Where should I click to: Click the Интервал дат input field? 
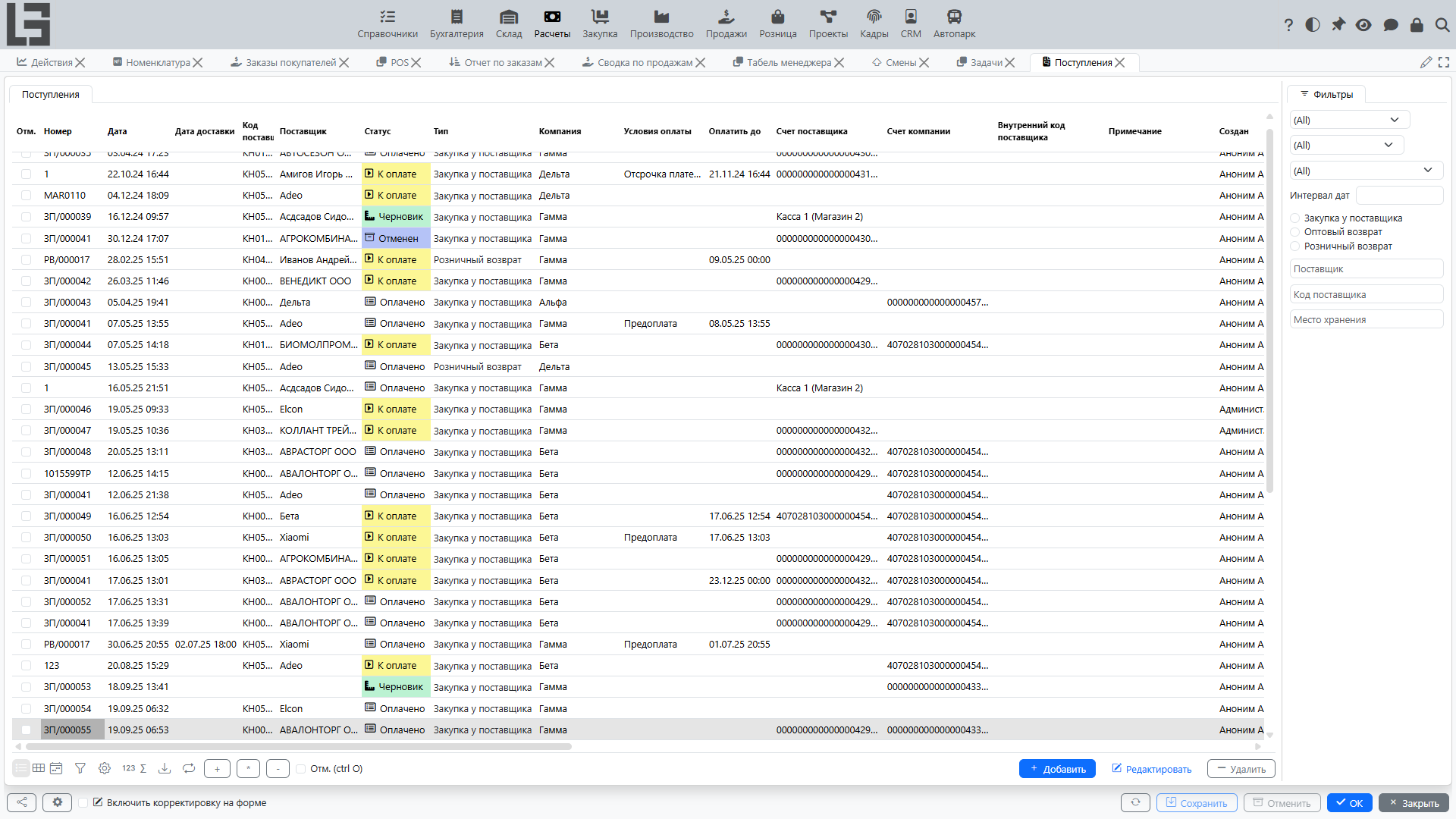click(1399, 196)
